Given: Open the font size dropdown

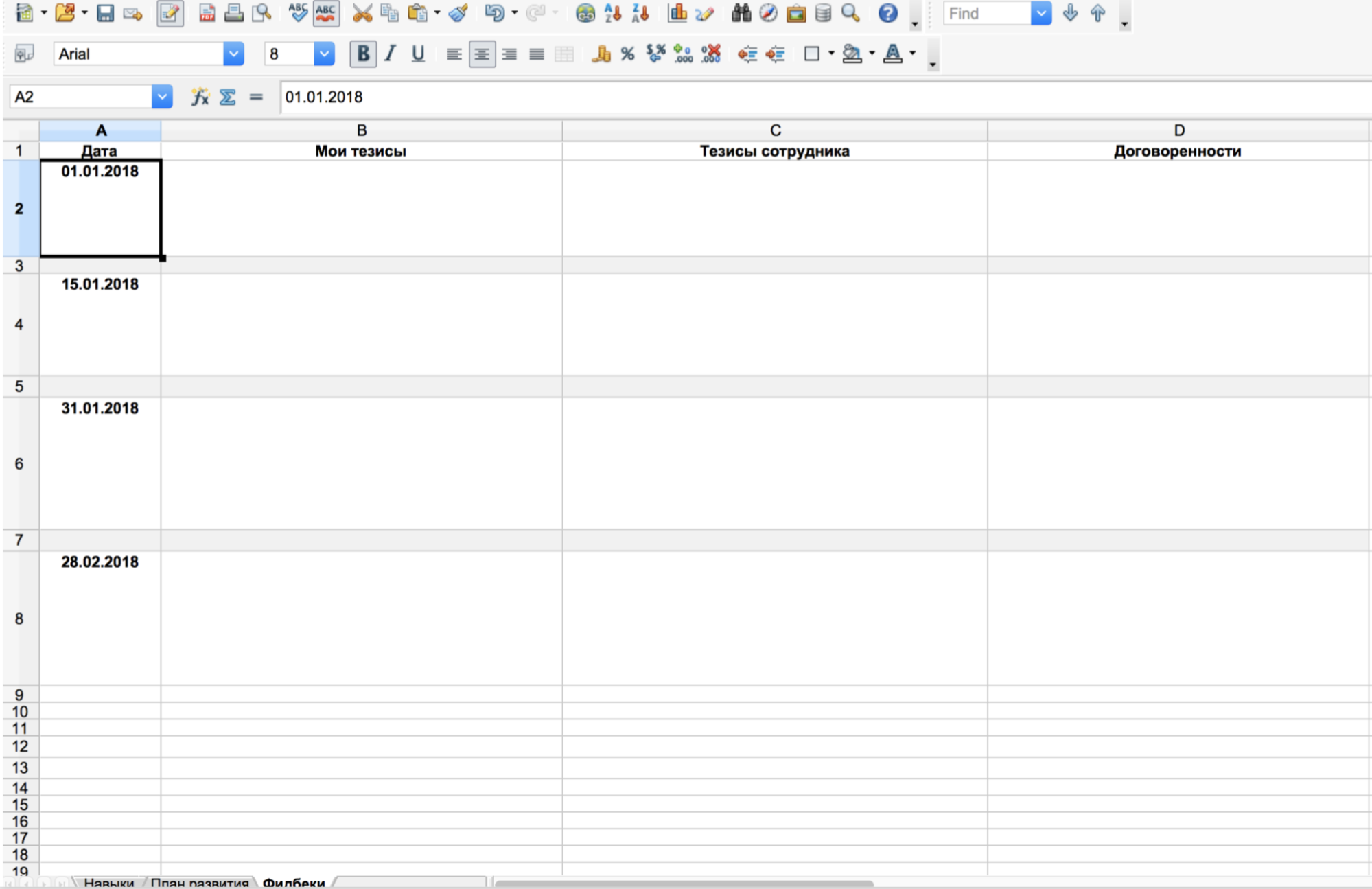Looking at the screenshot, I should [x=324, y=54].
